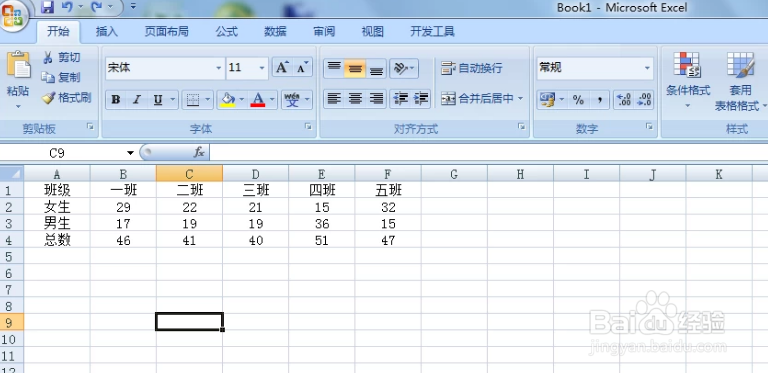
Task: Paste using the clipboard icon
Action: point(18,65)
